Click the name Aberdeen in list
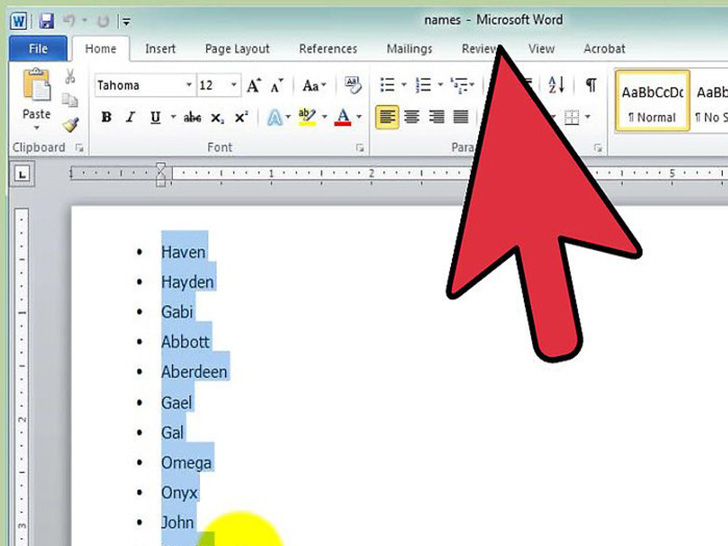 pyautogui.click(x=195, y=372)
